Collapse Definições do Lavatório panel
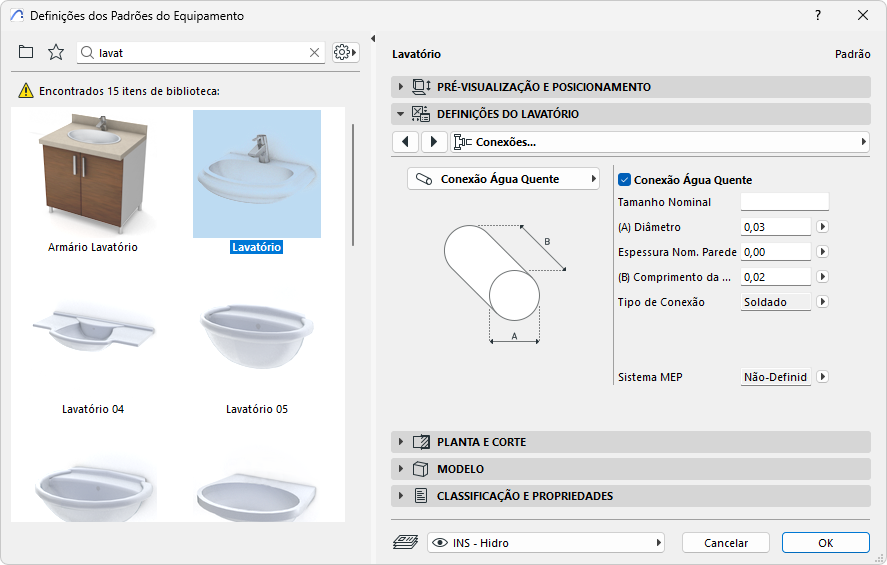 point(402,114)
